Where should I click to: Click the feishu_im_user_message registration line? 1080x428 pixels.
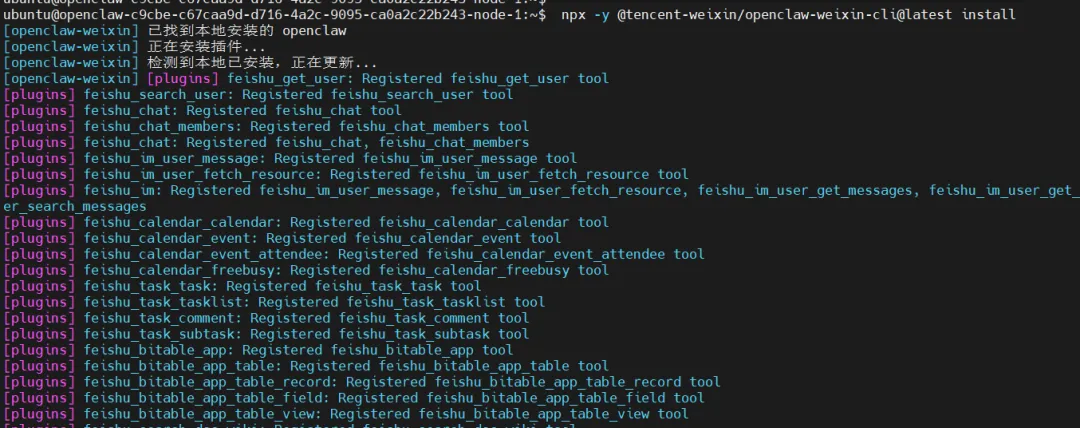pyautogui.click(x=330, y=159)
